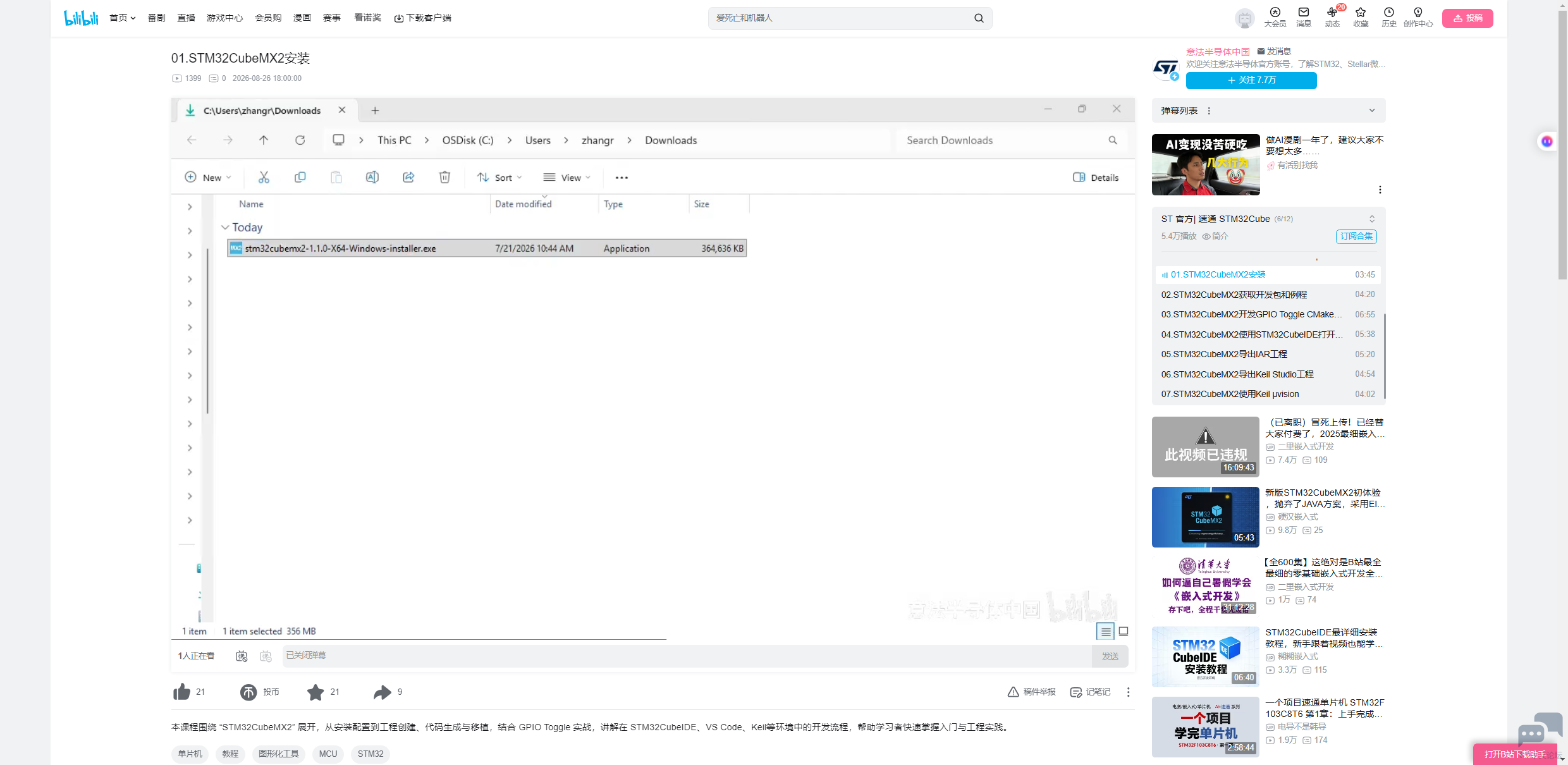Open thumbnail of STM32CubeIDE安装教程 video
Screen dimensions: 1568x765
coord(1205,657)
